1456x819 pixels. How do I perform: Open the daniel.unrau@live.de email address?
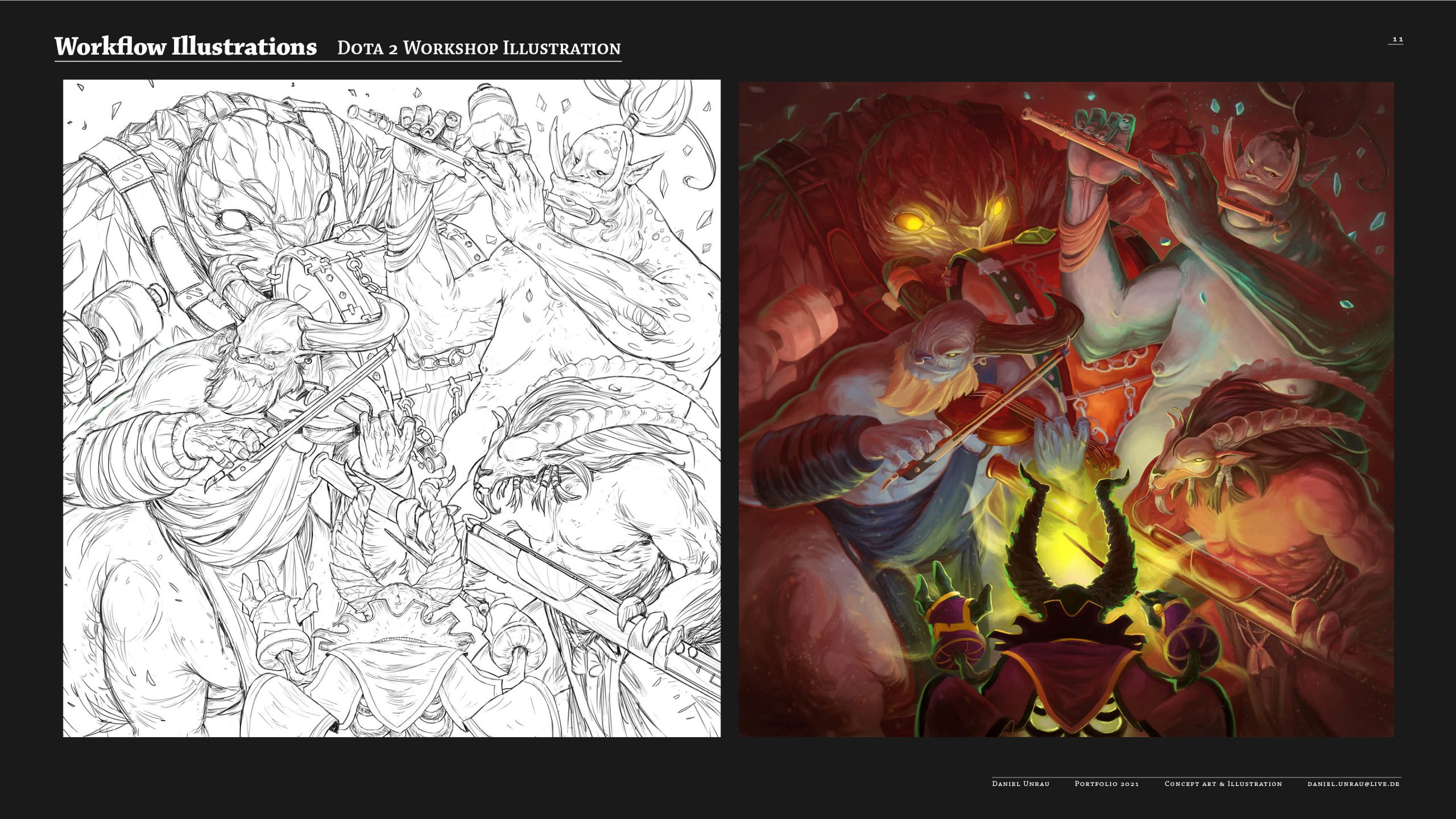click(x=1354, y=784)
